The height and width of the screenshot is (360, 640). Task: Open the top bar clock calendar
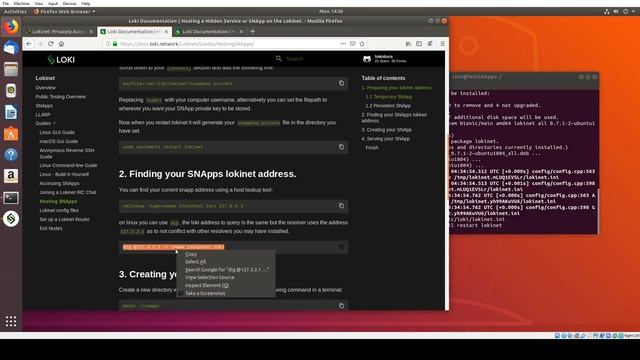click(x=331, y=11)
